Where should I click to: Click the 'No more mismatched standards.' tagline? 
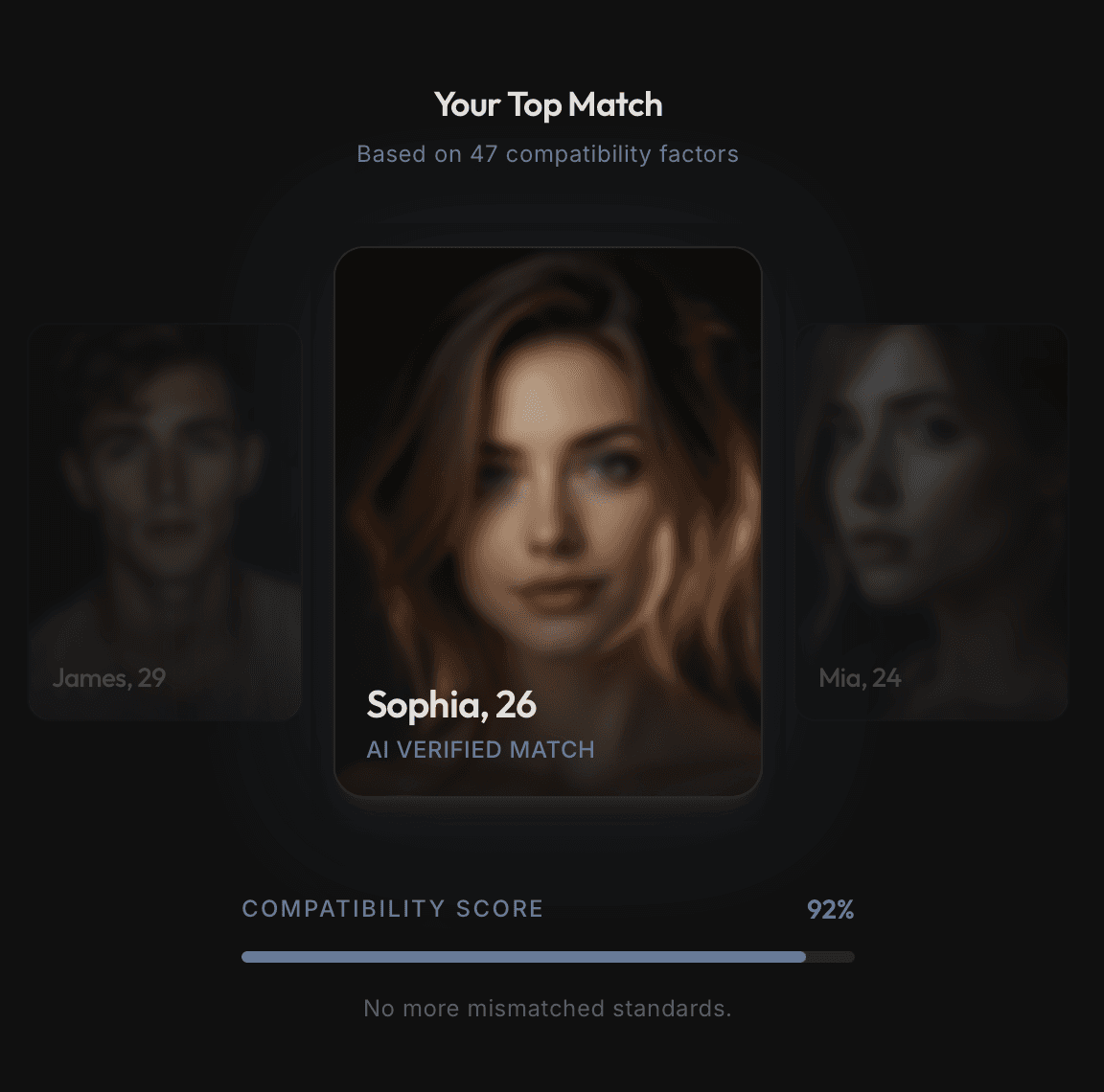(548, 1009)
